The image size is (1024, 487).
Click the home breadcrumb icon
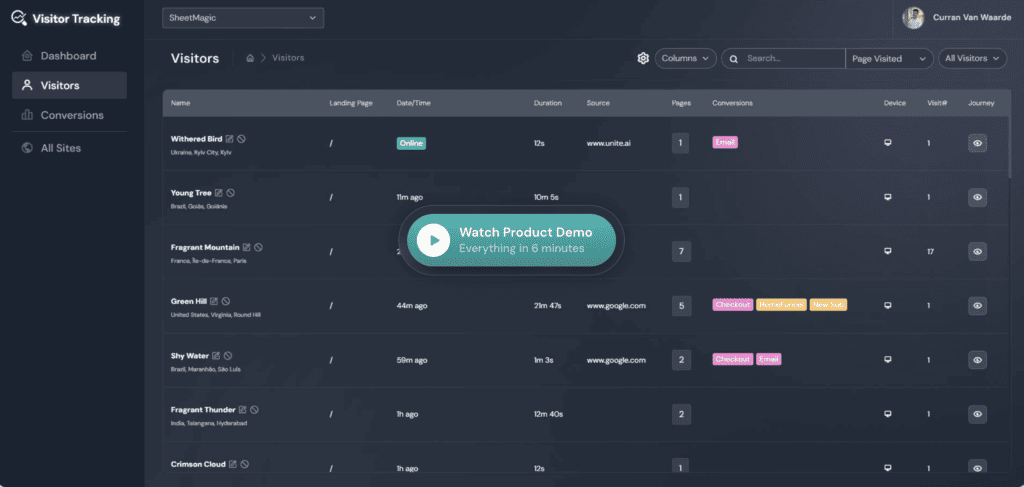click(x=250, y=58)
